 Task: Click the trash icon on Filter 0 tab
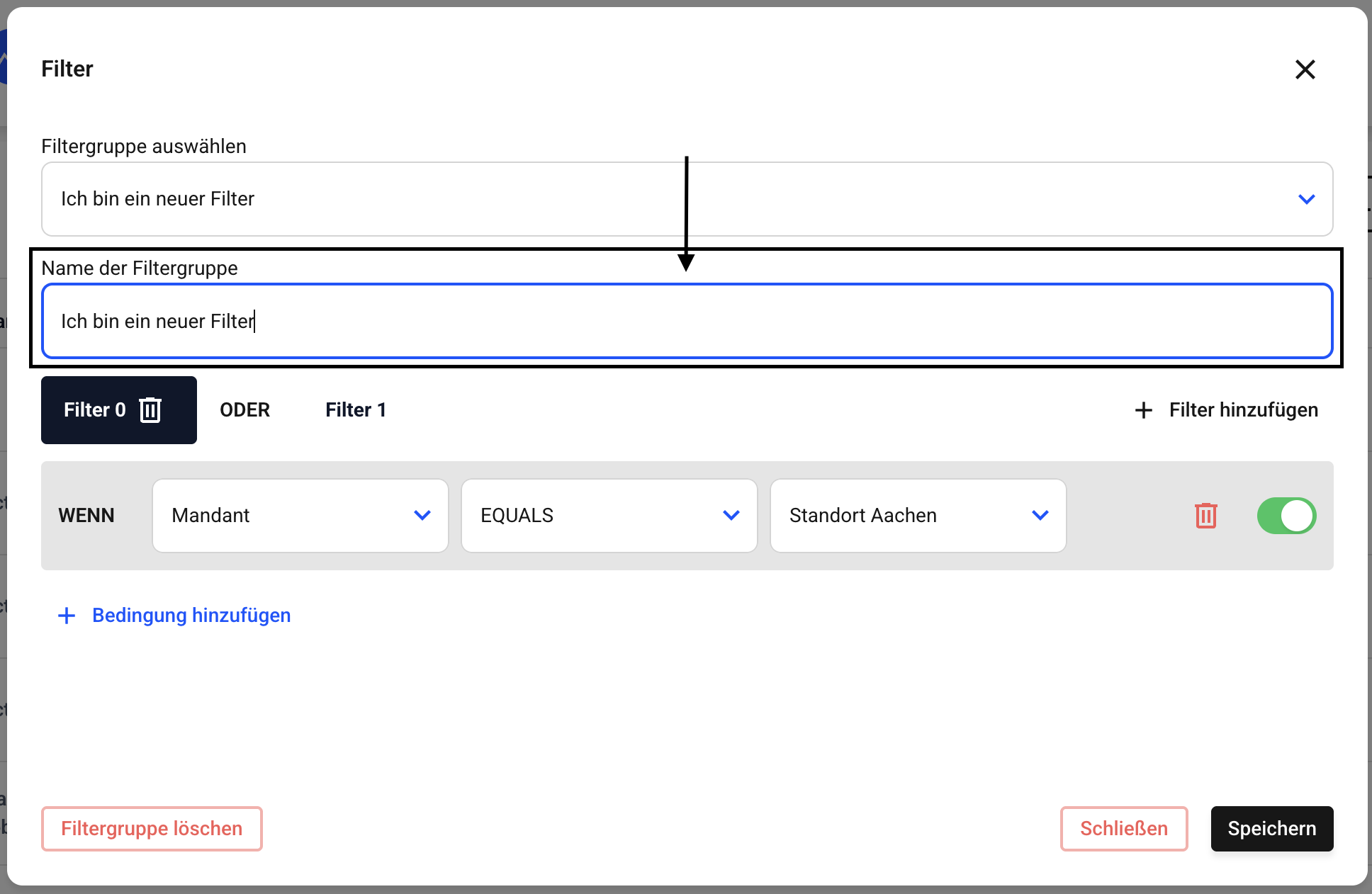click(150, 410)
